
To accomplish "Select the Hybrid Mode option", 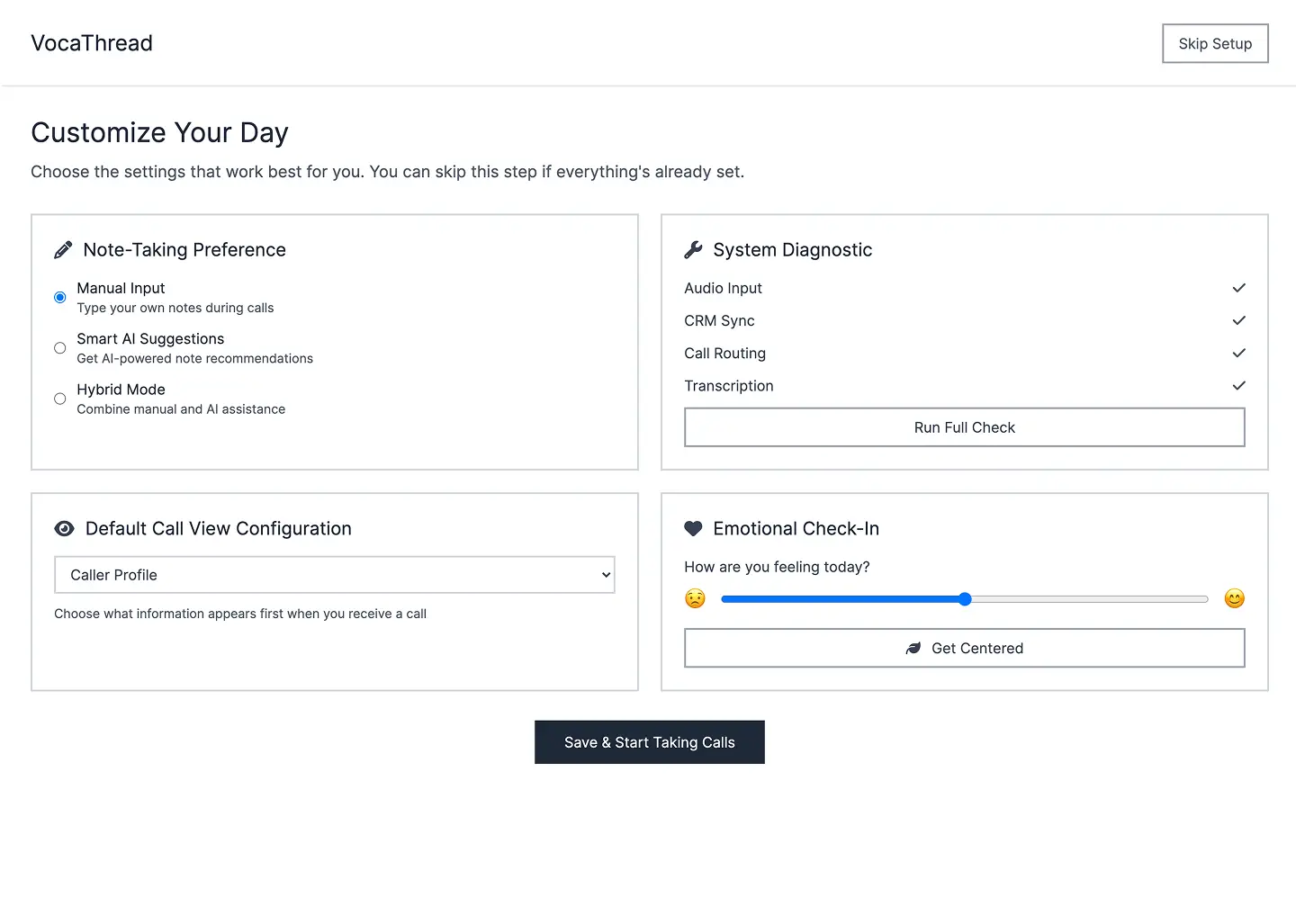I will click(x=59, y=398).
